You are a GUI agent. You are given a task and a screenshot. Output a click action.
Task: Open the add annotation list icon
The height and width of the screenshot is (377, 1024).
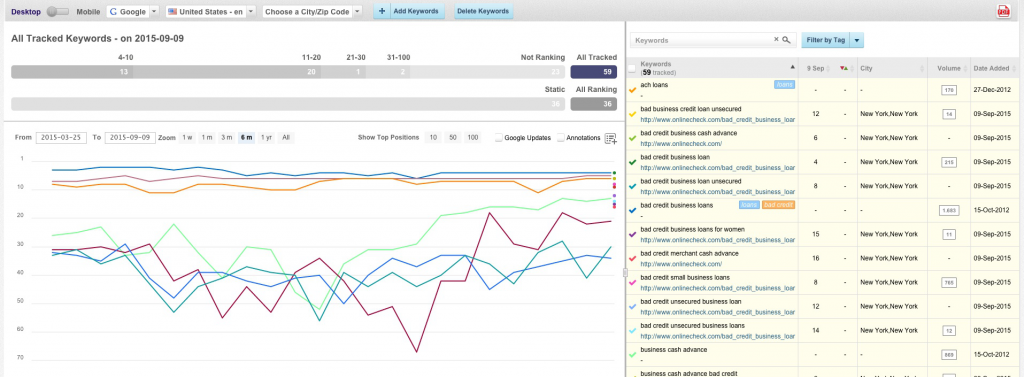tap(611, 138)
